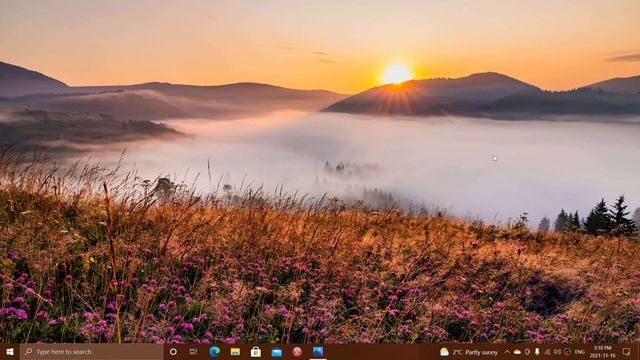Expand the hidden system tray icons chevron
The height and width of the screenshot is (360, 640).
[x=507, y=352]
